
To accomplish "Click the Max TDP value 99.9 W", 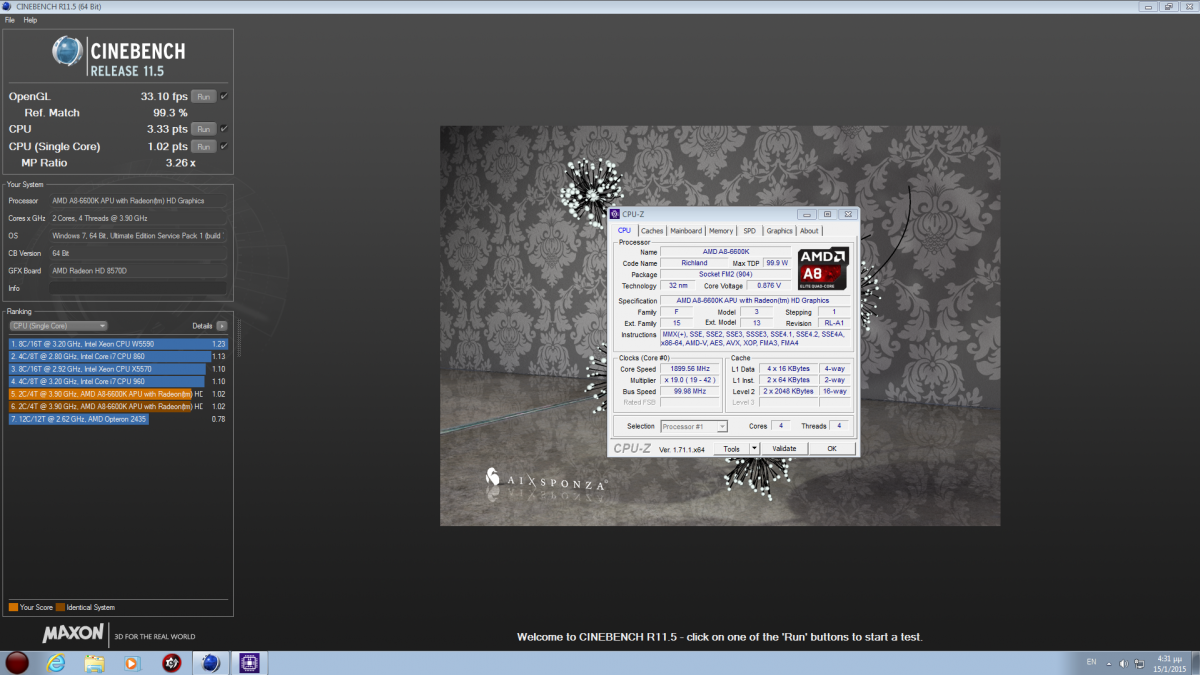I will click(777, 263).
